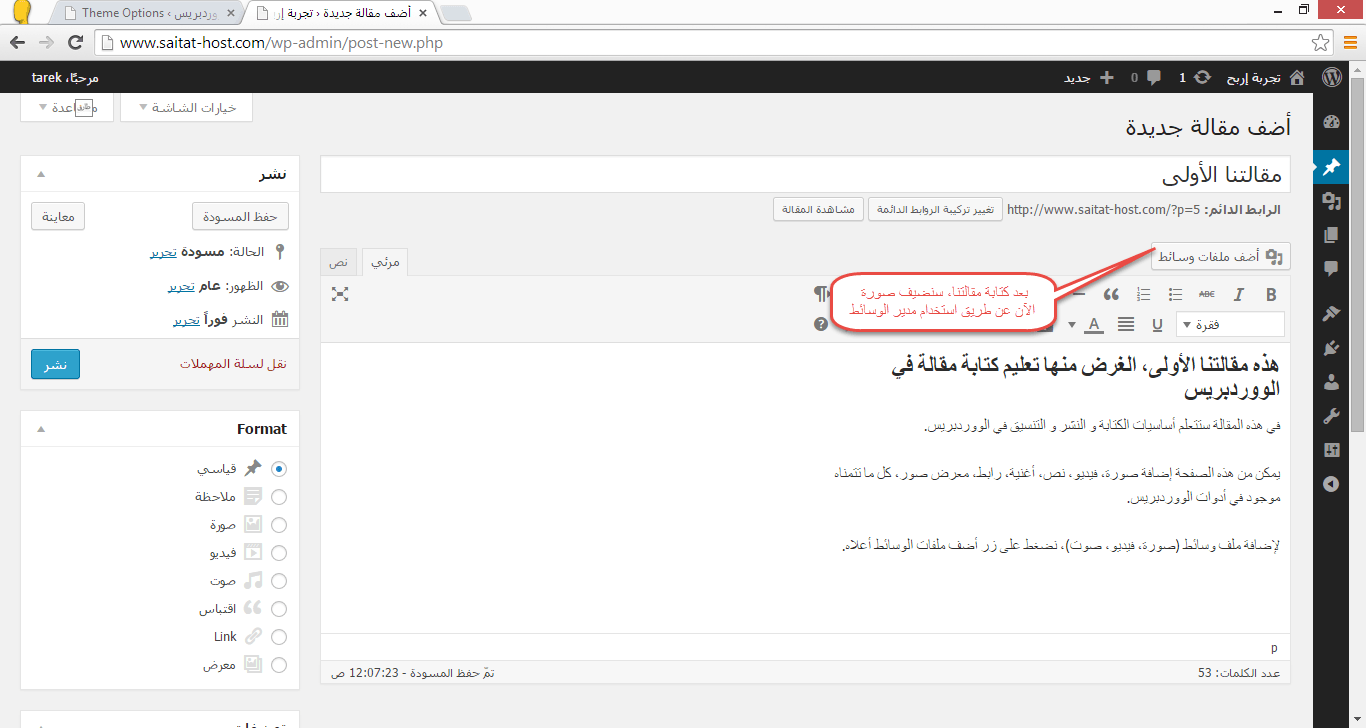Bookmark this page with star icon

coord(1320,43)
